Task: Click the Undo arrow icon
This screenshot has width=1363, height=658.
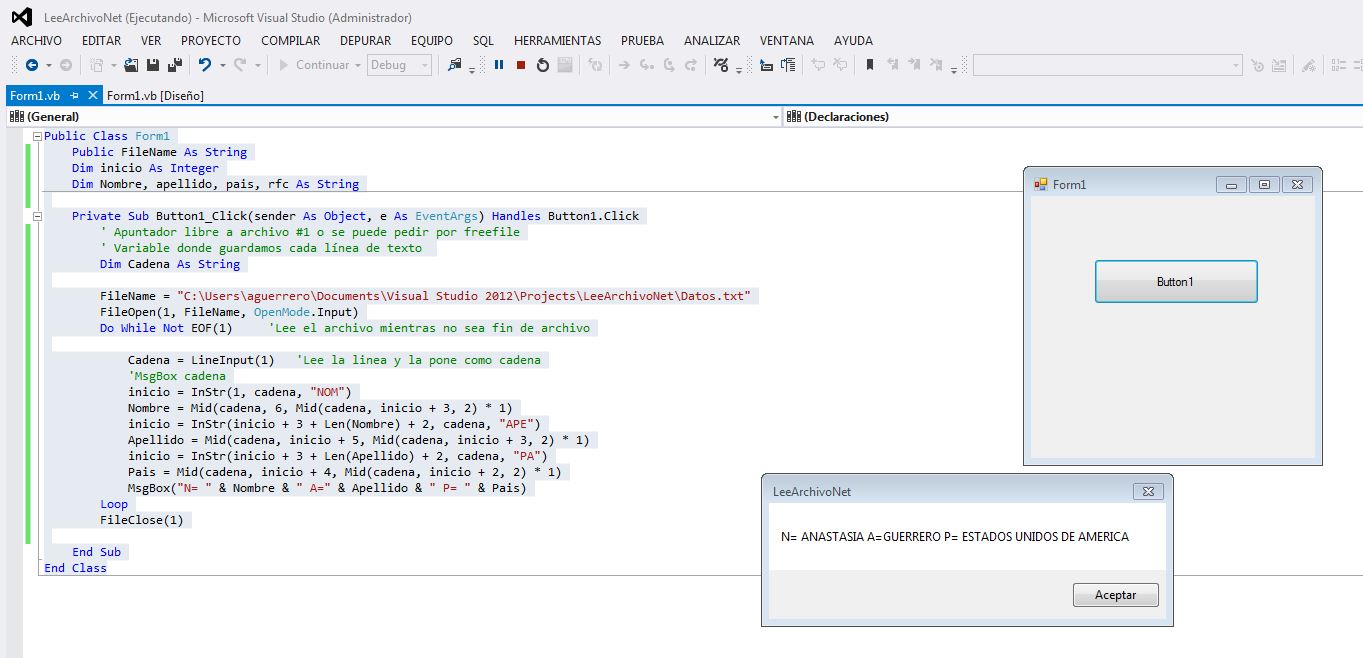Action: point(204,65)
